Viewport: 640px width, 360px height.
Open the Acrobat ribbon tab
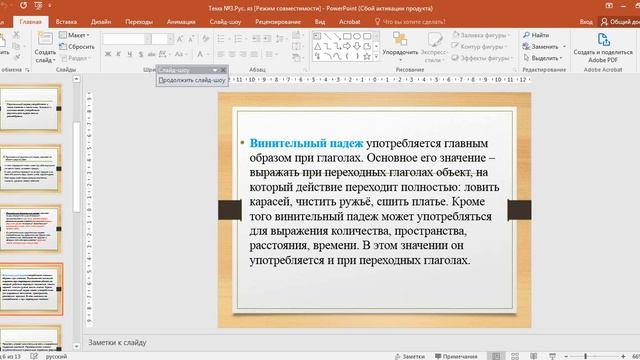[349, 22]
